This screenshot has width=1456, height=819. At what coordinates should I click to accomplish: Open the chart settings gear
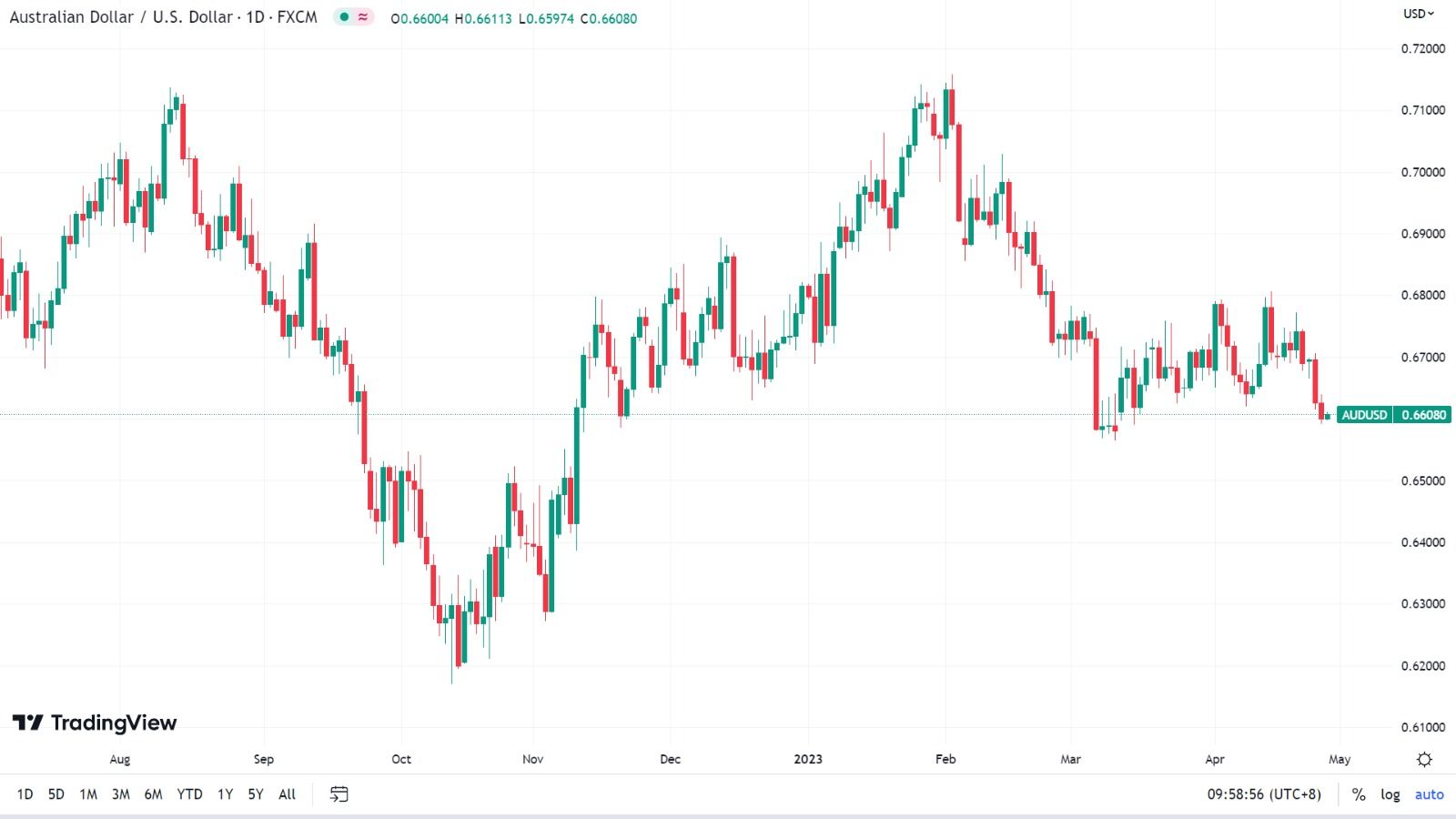(x=1424, y=759)
